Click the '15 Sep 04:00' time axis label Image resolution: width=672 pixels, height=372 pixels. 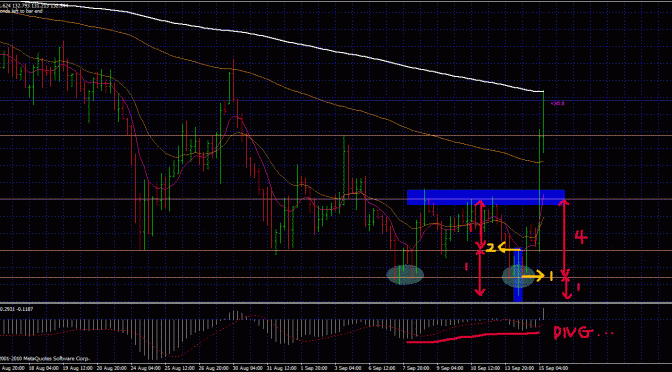[554, 368]
